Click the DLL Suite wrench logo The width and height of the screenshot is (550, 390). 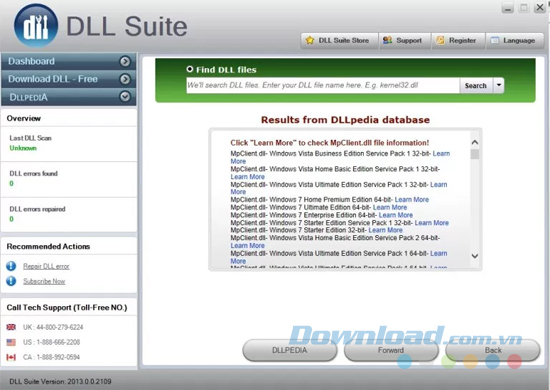point(36,26)
